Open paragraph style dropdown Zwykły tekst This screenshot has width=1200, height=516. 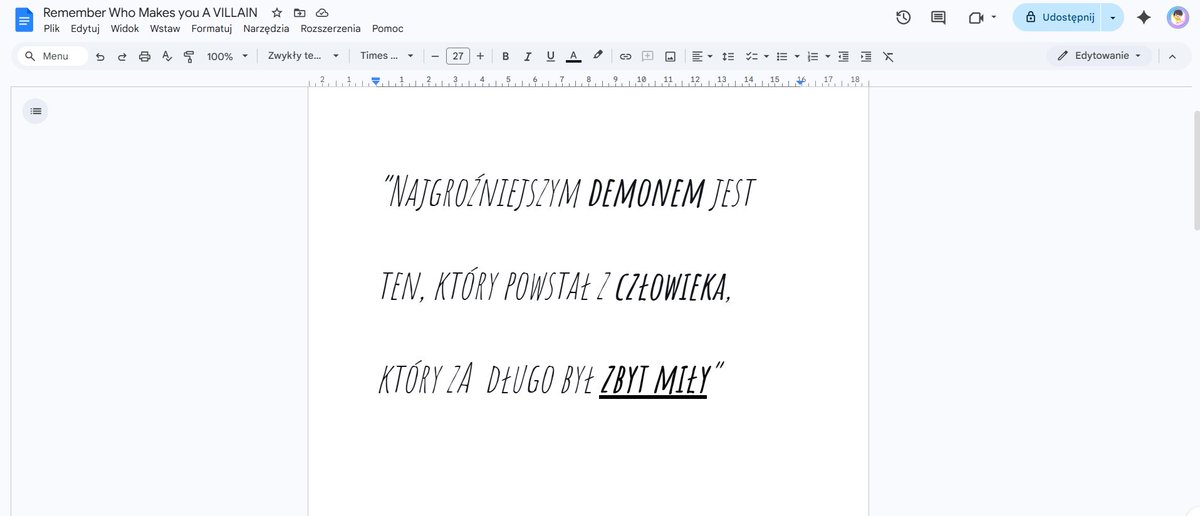point(303,56)
